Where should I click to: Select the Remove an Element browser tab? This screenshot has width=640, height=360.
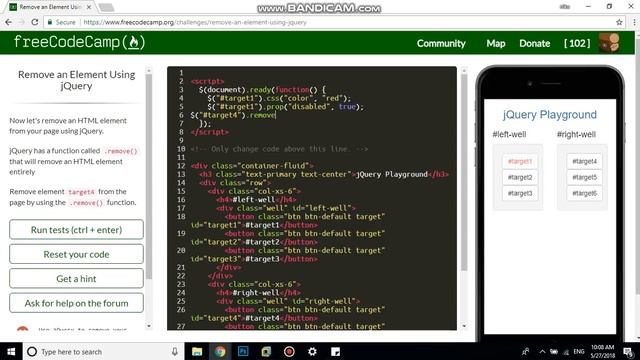(x=51, y=7)
